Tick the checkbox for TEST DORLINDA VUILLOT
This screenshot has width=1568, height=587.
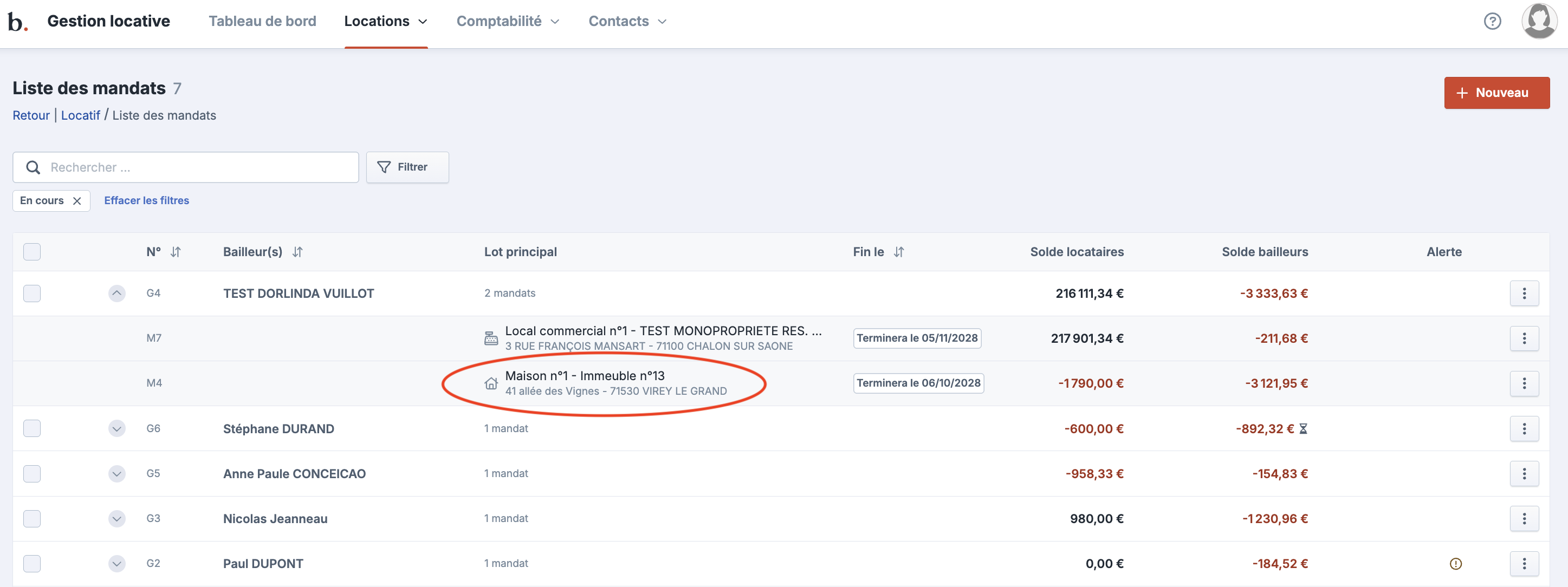[x=31, y=293]
